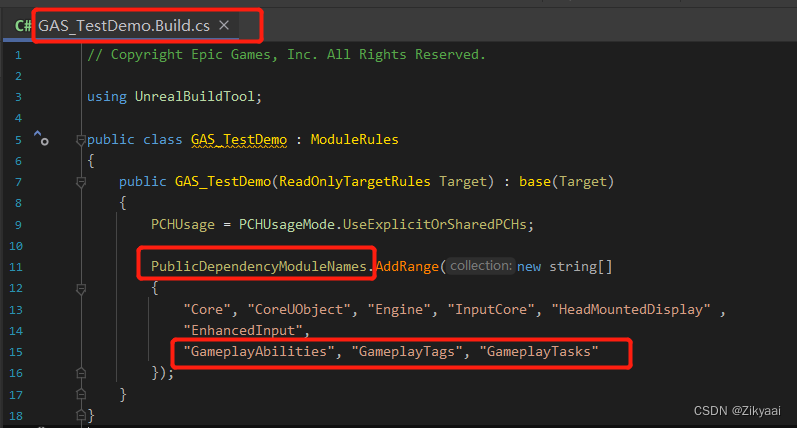Click the UseExplicitOrSharedPCHs enum value
The image size is (797, 428).
click(x=435, y=224)
